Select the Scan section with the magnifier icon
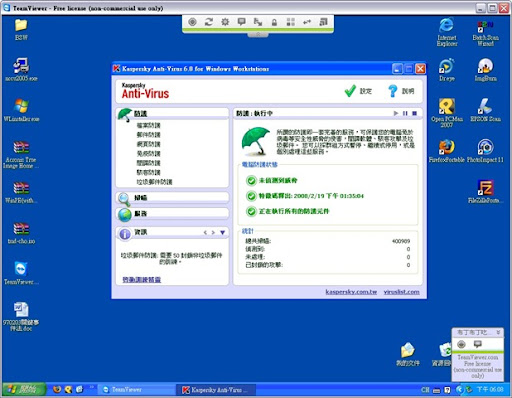 tap(172, 198)
